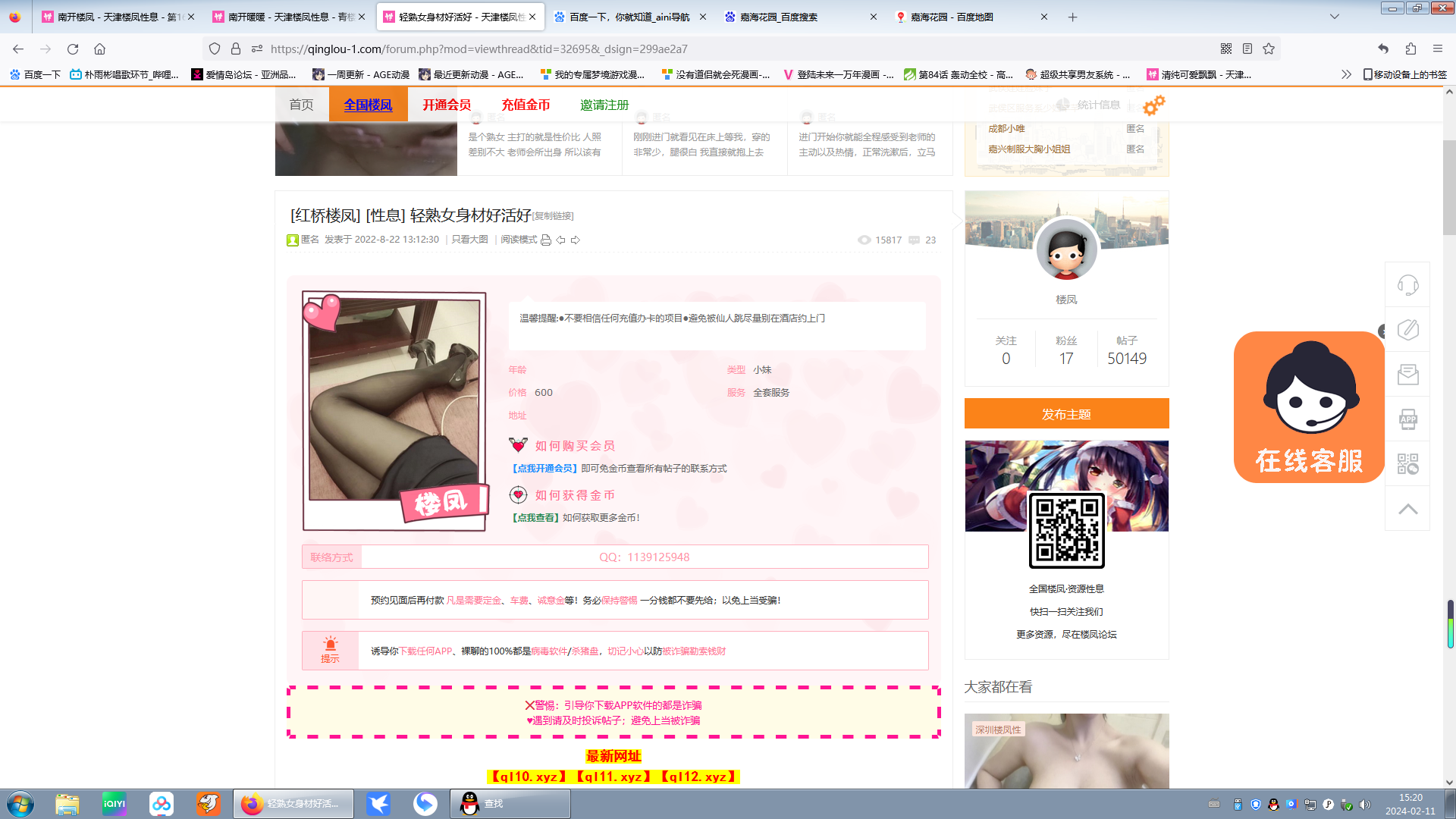The image size is (1456, 819).
Task: Select 首页 in the site navigation bar
Action: (x=301, y=105)
